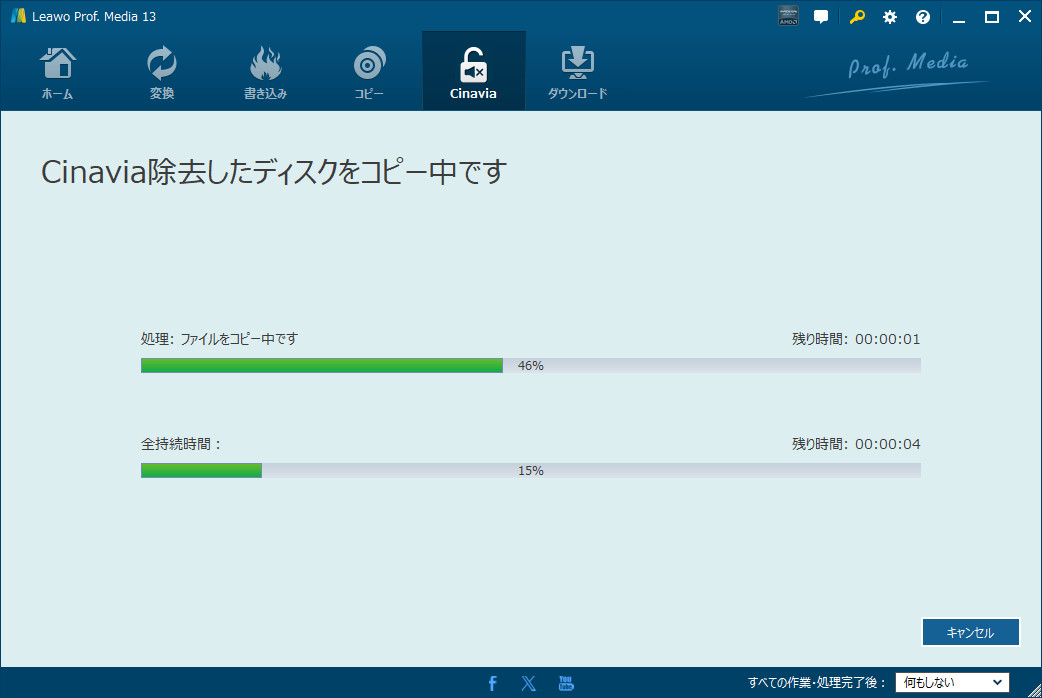Click the 処理: ファイルをコピー中です label

pos(219,339)
